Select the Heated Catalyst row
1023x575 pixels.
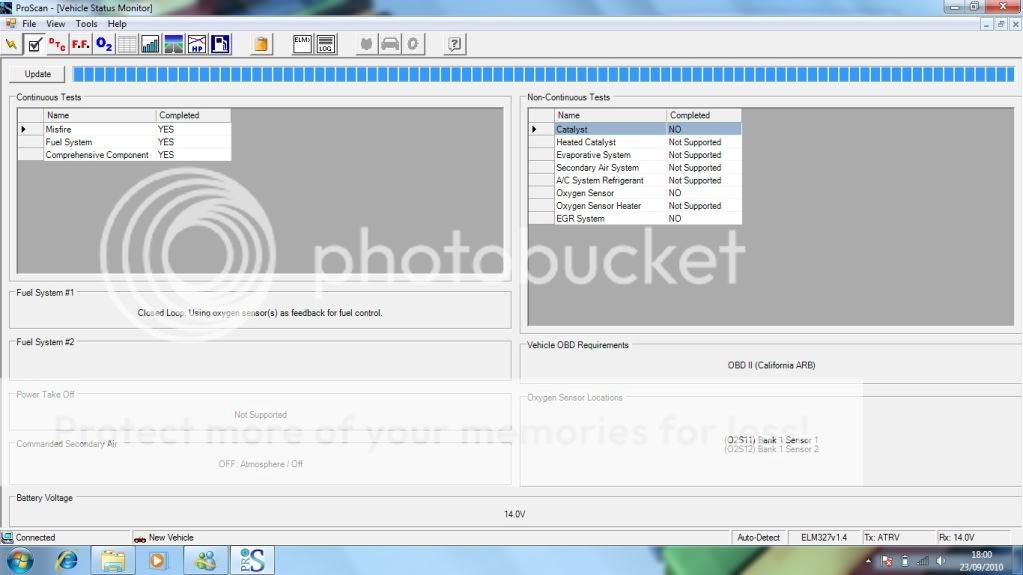click(x=635, y=142)
